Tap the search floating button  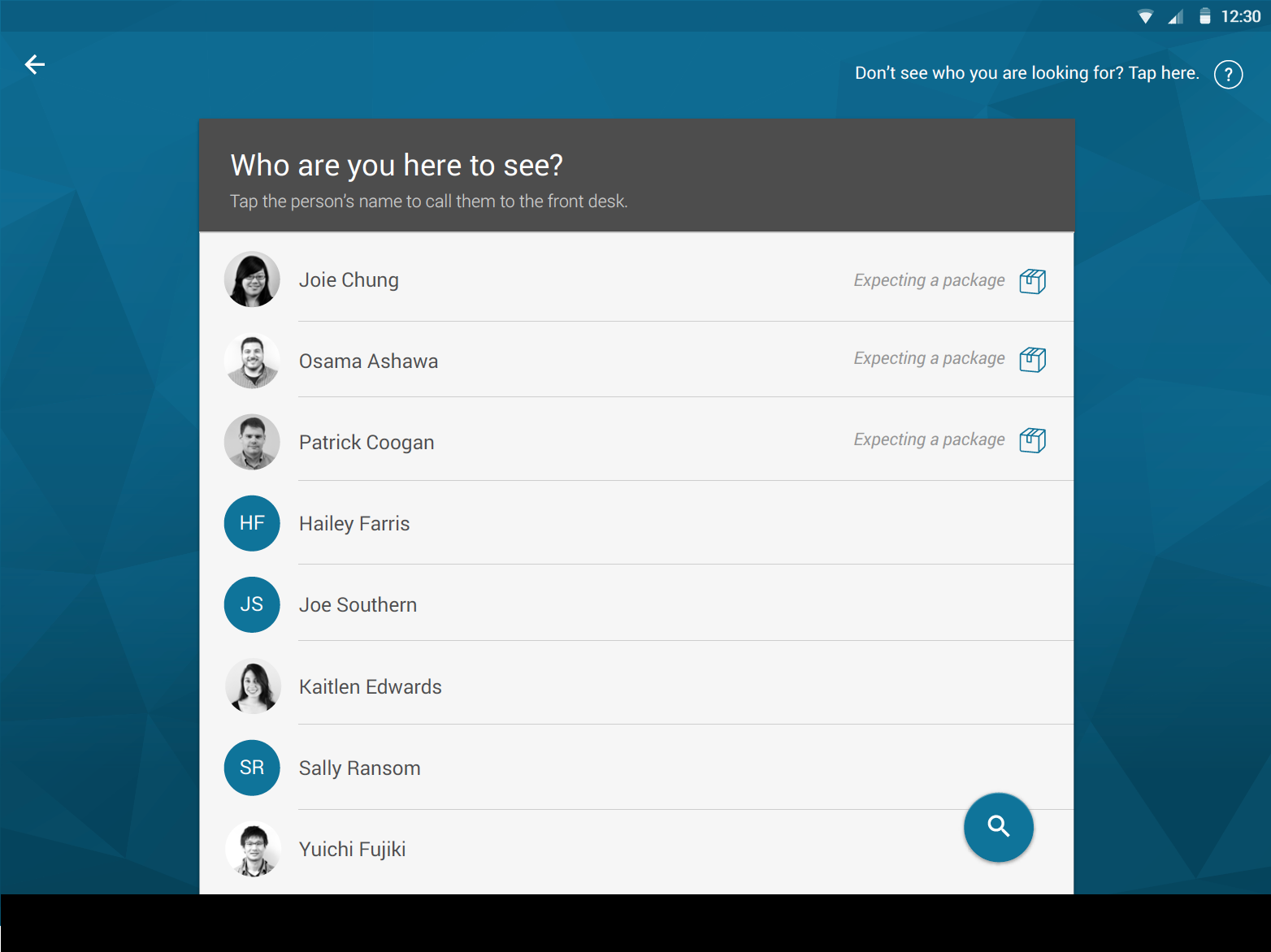pyautogui.click(x=998, y=827)
